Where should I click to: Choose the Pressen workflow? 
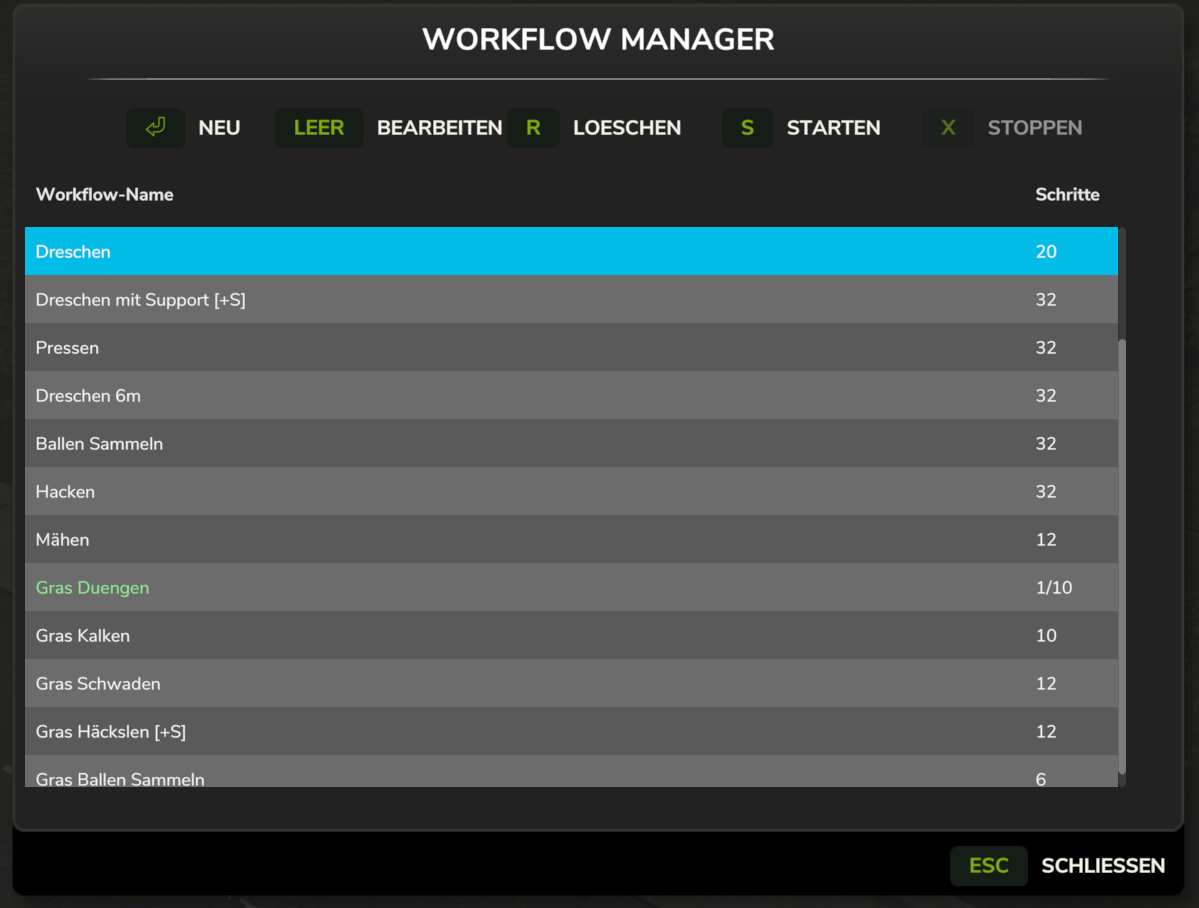[571, 348]
